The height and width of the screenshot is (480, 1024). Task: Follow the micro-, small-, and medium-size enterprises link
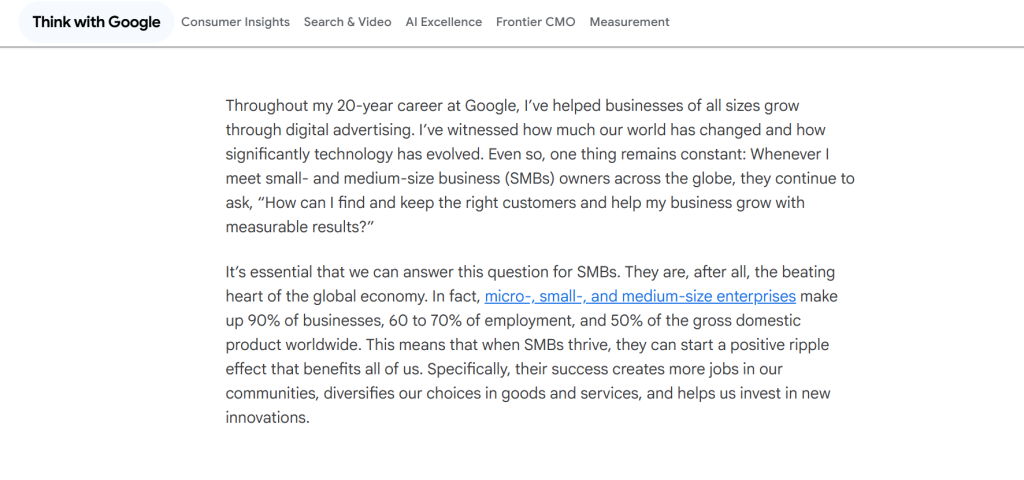click(640, 296)
